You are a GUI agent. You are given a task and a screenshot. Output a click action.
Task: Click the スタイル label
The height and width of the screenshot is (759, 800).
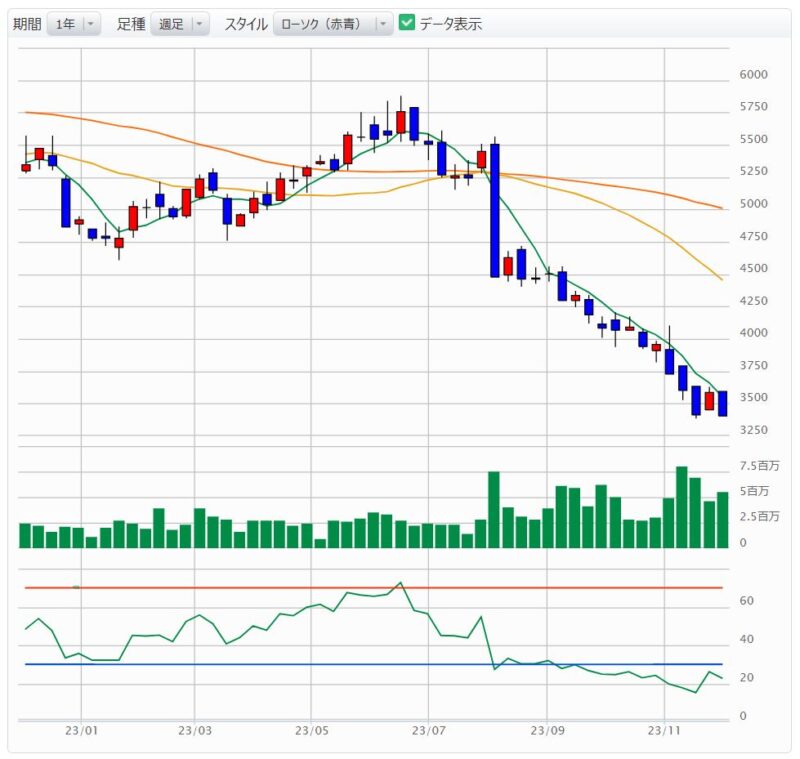click(246, 24)
